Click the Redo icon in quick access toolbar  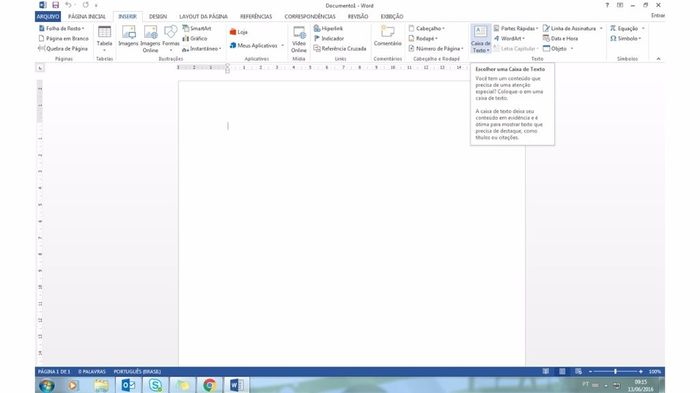click(x=85, y=5)
